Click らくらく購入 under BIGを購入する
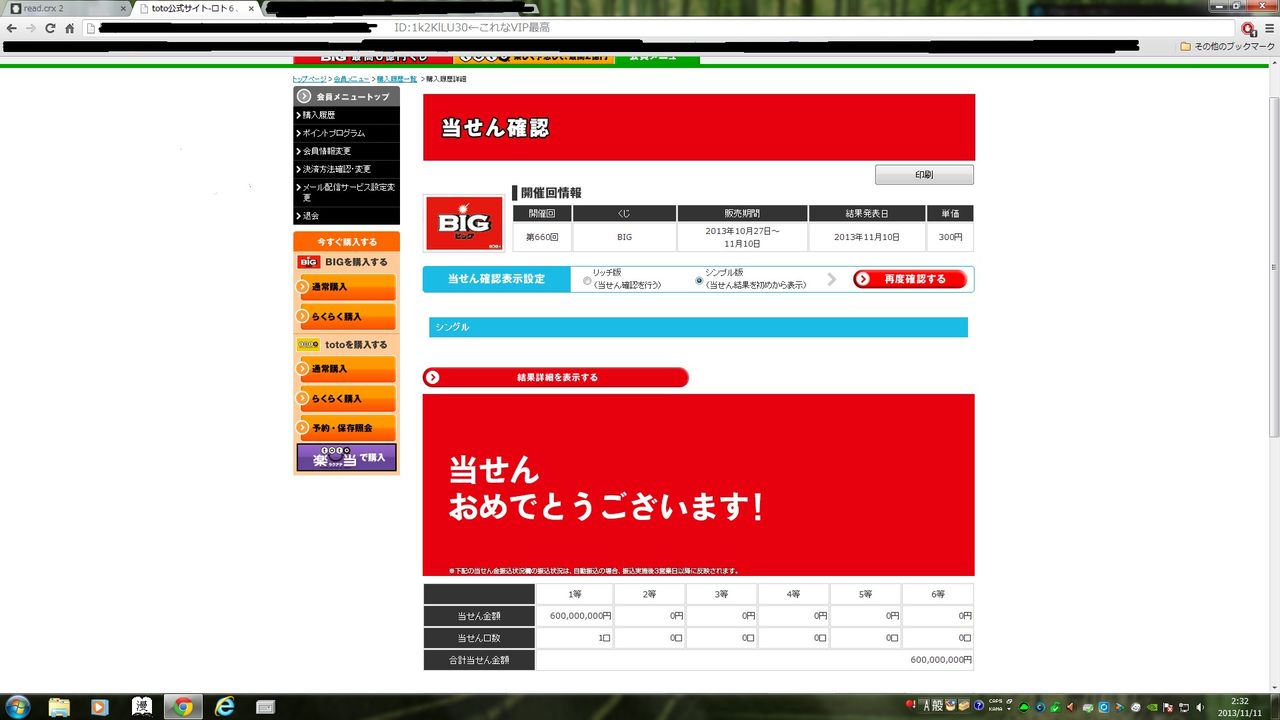Image resolution: width=1280 pixels, height=720 pixels. (x=347, y=316)
